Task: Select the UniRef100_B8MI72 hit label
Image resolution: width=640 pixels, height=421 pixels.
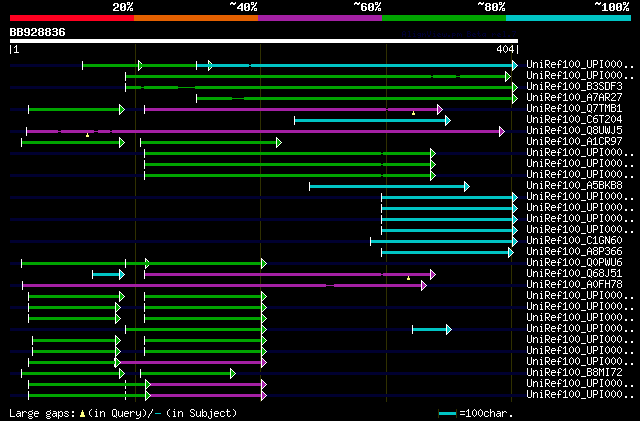Action: pyautogui.click(x=574, y=372)
